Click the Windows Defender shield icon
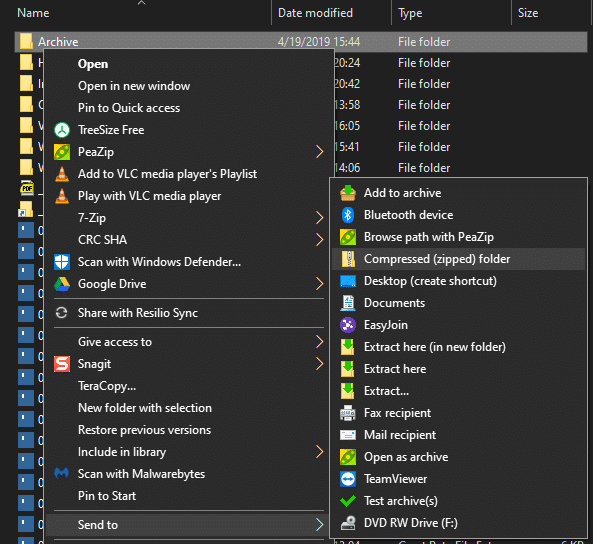The height and width of the screenshot is (544, 593). (62, 262)
